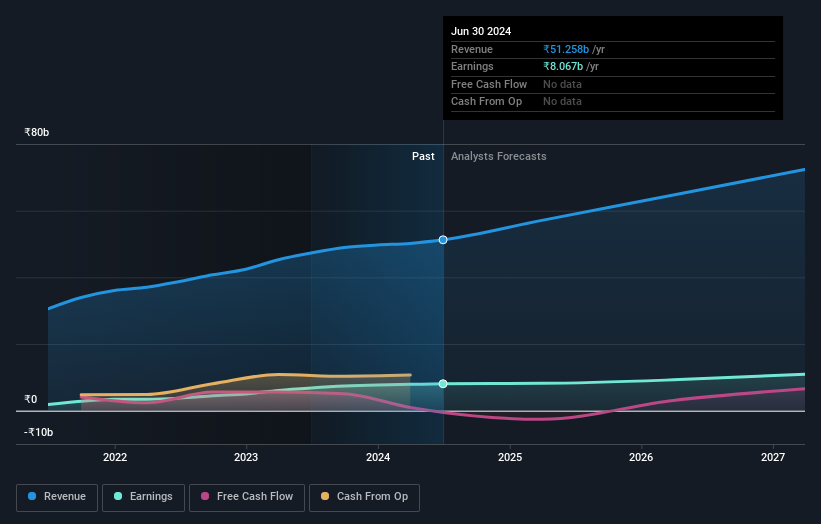This screenshot has height=524, width=821.
Task: Click the tooltip Free Cash Flow label
Action: point(489,84)
